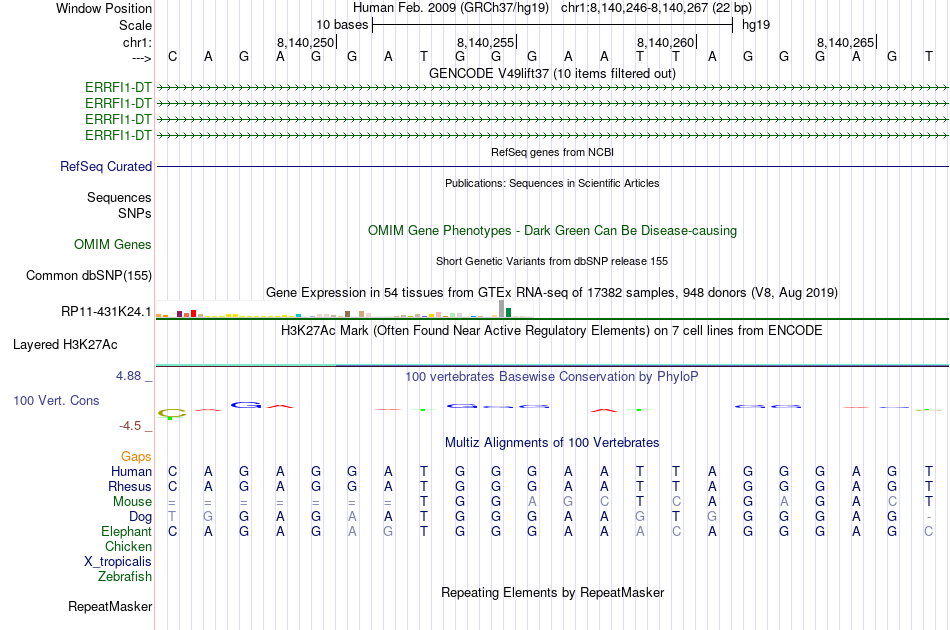The height and width of the screenshot is (630, 950).
Task: Click the 10 bases scale label
Action: (x=342, y=25)
